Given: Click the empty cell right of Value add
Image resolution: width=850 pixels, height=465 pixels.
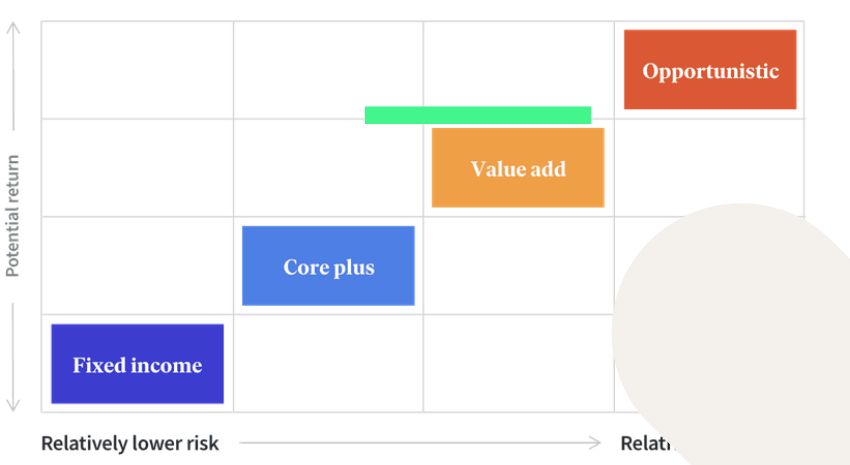Looking at the screenshot, I should tap(709, 167).
